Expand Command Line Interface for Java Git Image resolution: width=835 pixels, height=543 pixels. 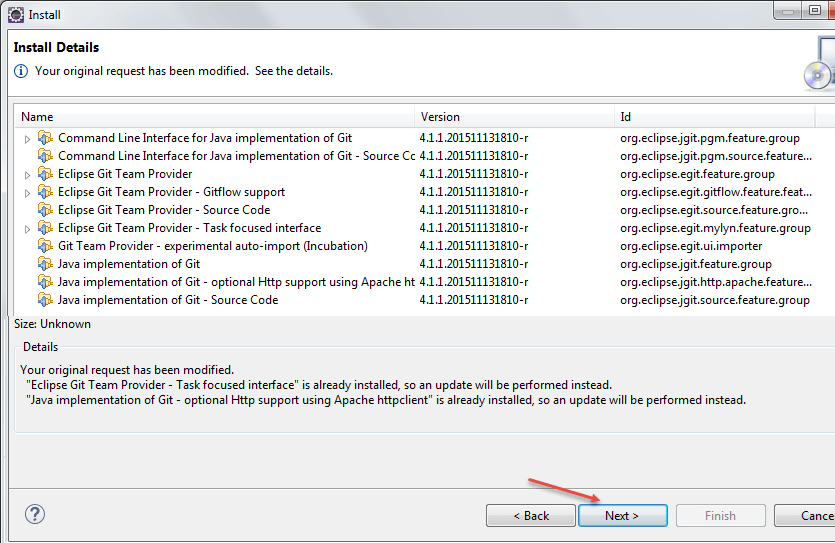point(27,138)
